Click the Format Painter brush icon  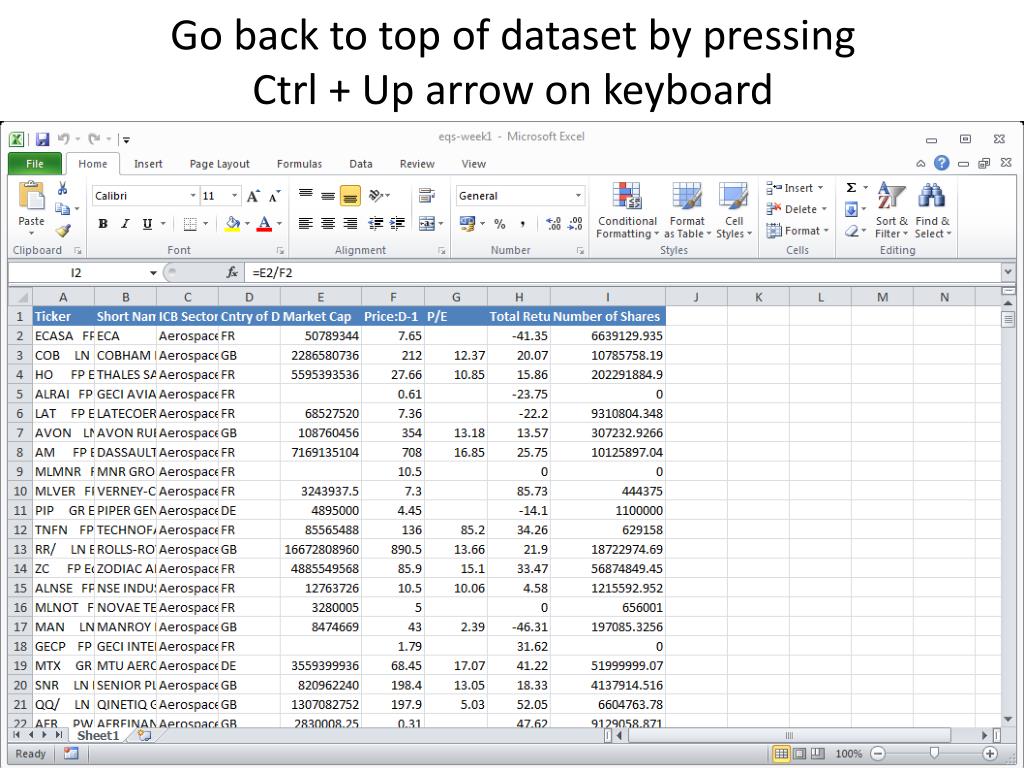63,230
